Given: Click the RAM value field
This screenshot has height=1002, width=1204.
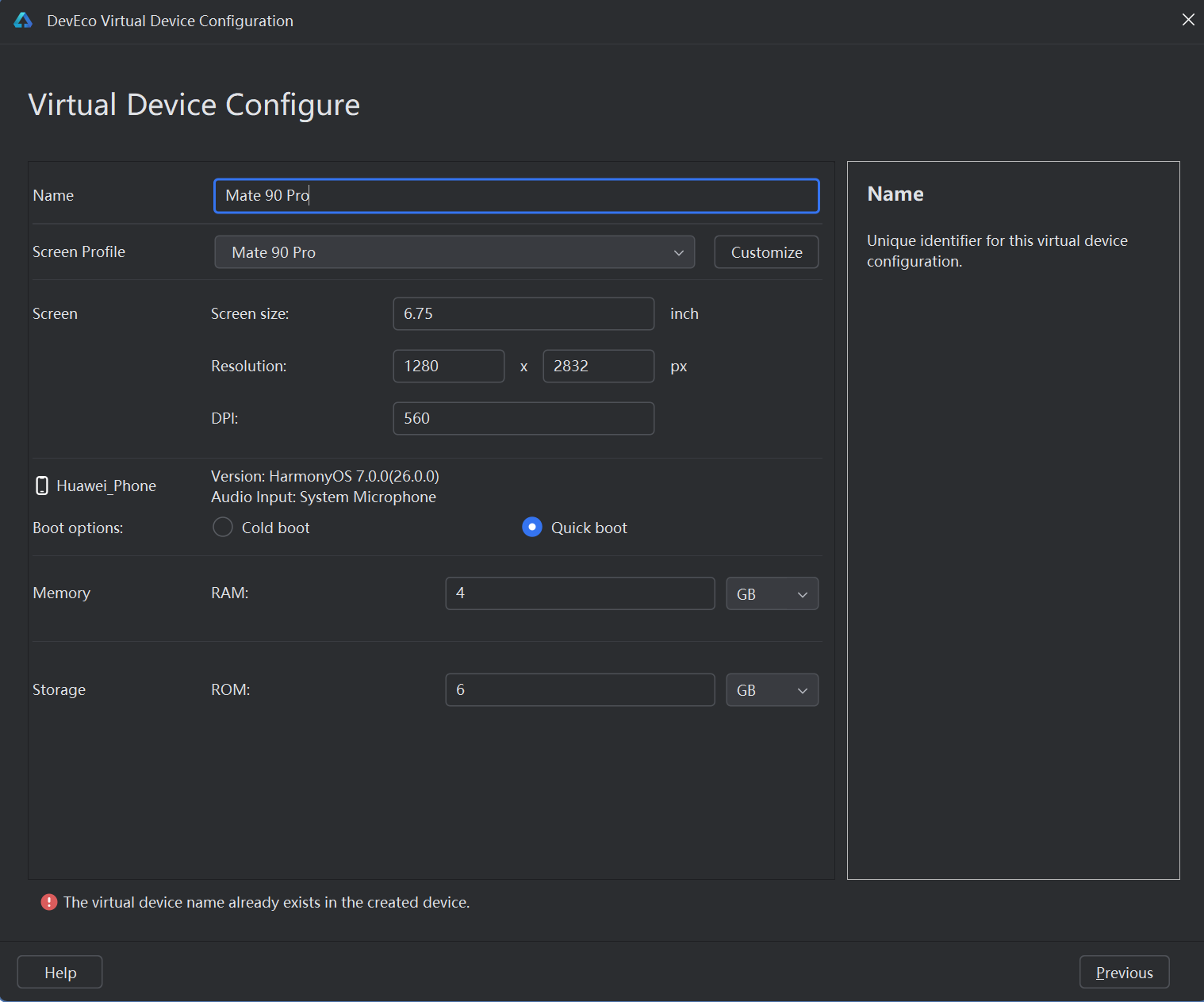Looking at the screenshot, I should point(580,593).
